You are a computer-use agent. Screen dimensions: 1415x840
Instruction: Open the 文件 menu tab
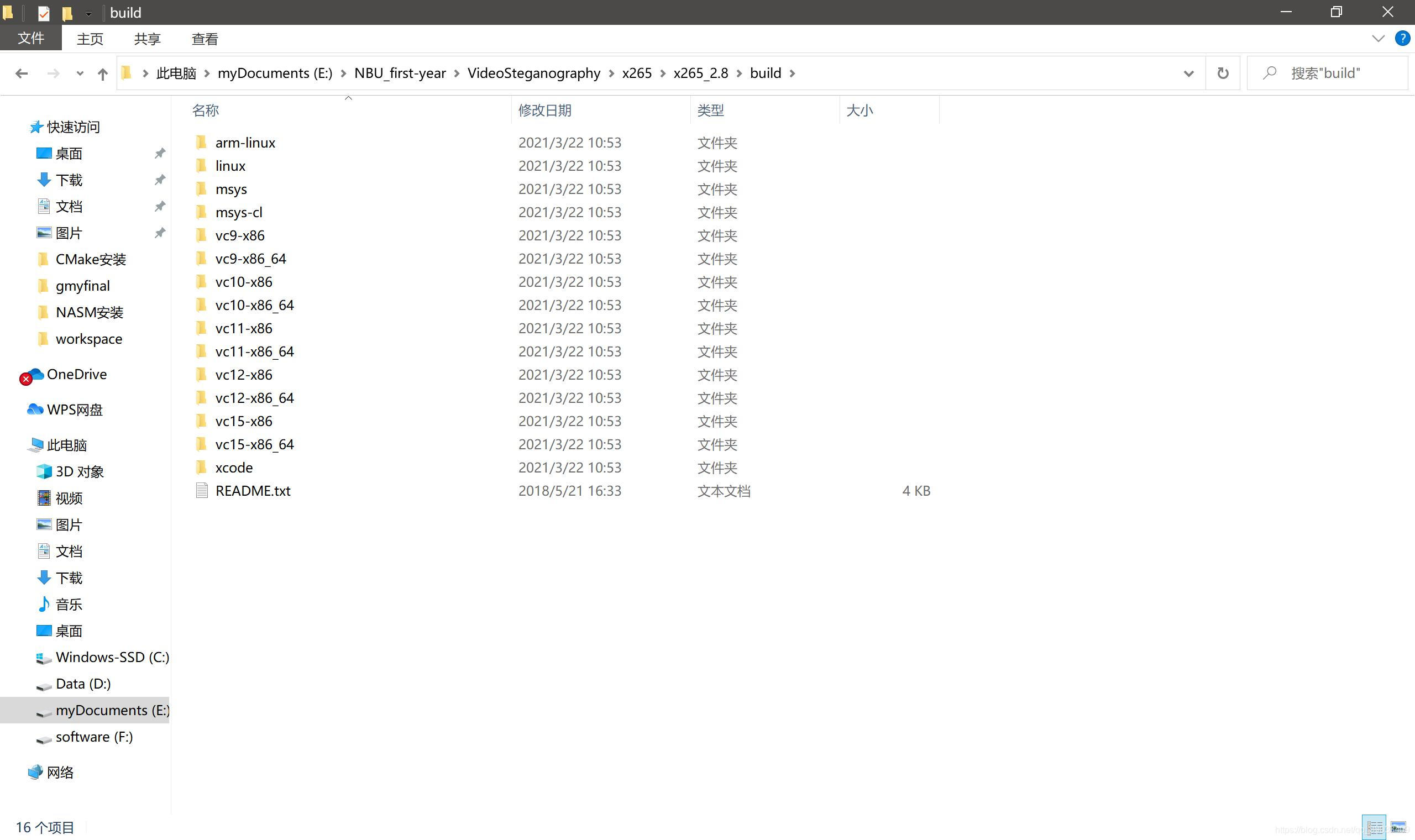(x=30, y=39)
